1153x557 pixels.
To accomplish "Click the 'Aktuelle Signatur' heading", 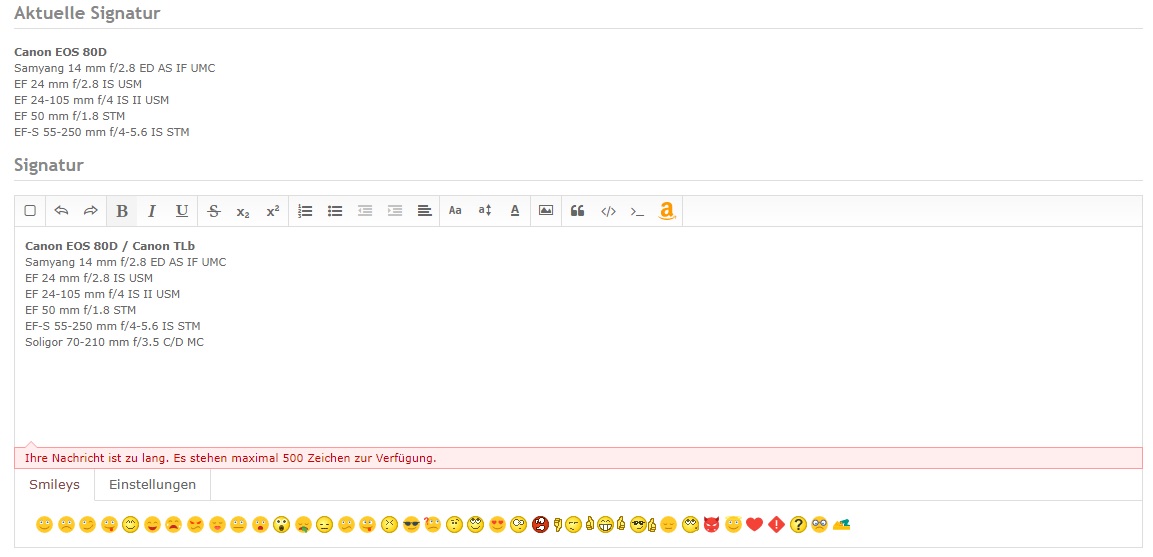I will point(87,13).
